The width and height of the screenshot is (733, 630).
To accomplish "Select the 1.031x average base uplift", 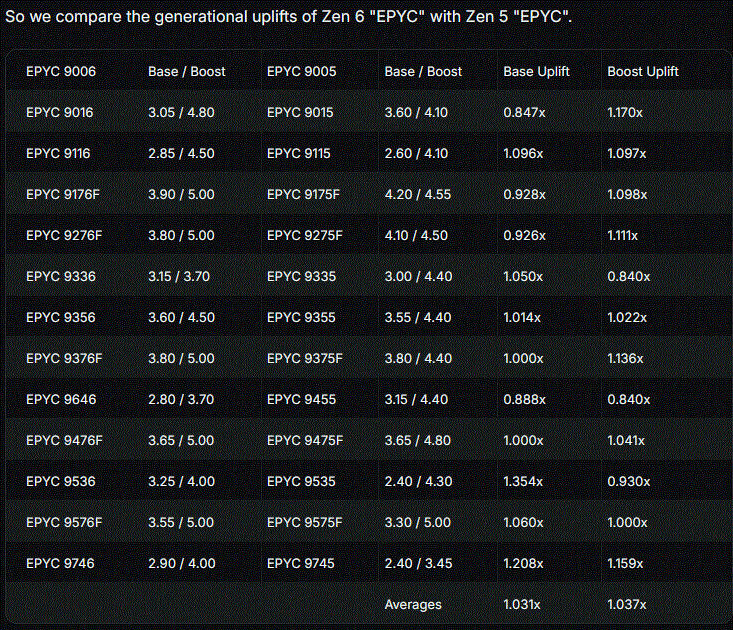I will click(x=522, y=605).
